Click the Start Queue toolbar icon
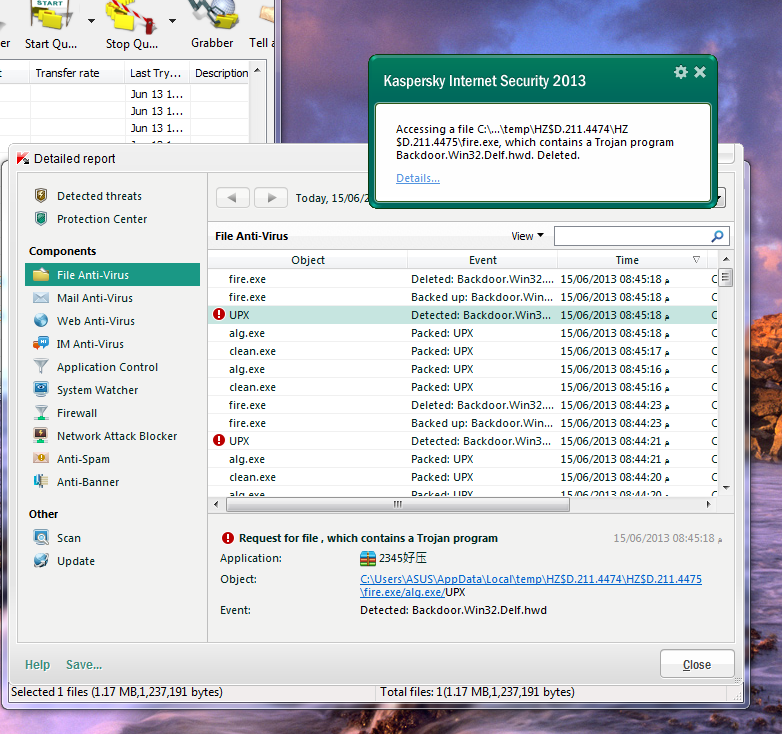 point(51,15)
